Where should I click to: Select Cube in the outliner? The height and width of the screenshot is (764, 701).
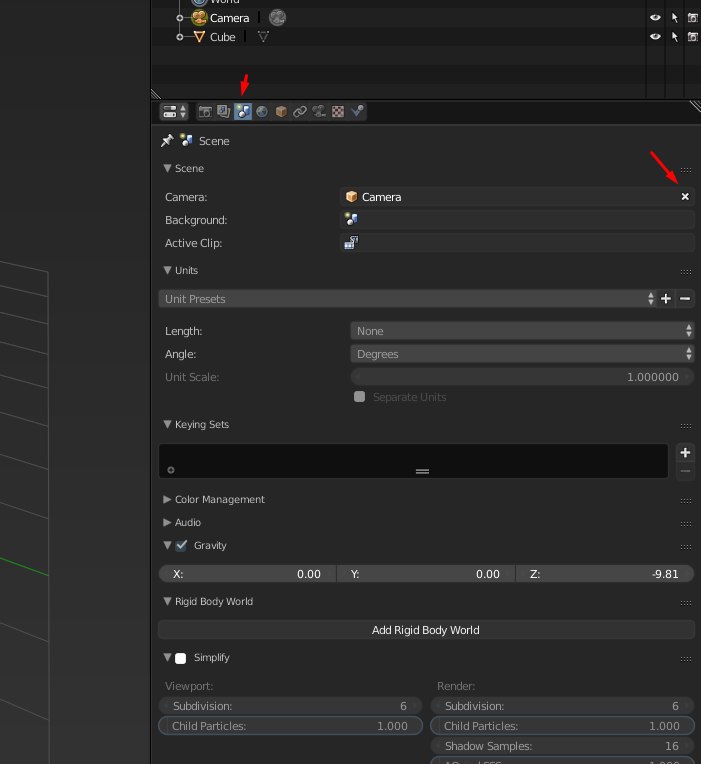tap(223, 37)
